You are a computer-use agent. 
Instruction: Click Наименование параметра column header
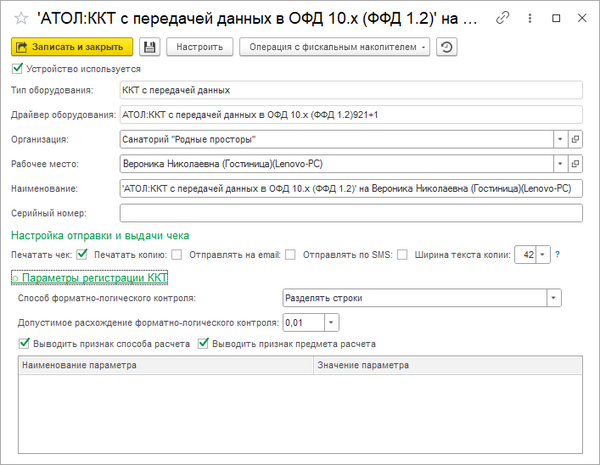(x=166, y=365)
